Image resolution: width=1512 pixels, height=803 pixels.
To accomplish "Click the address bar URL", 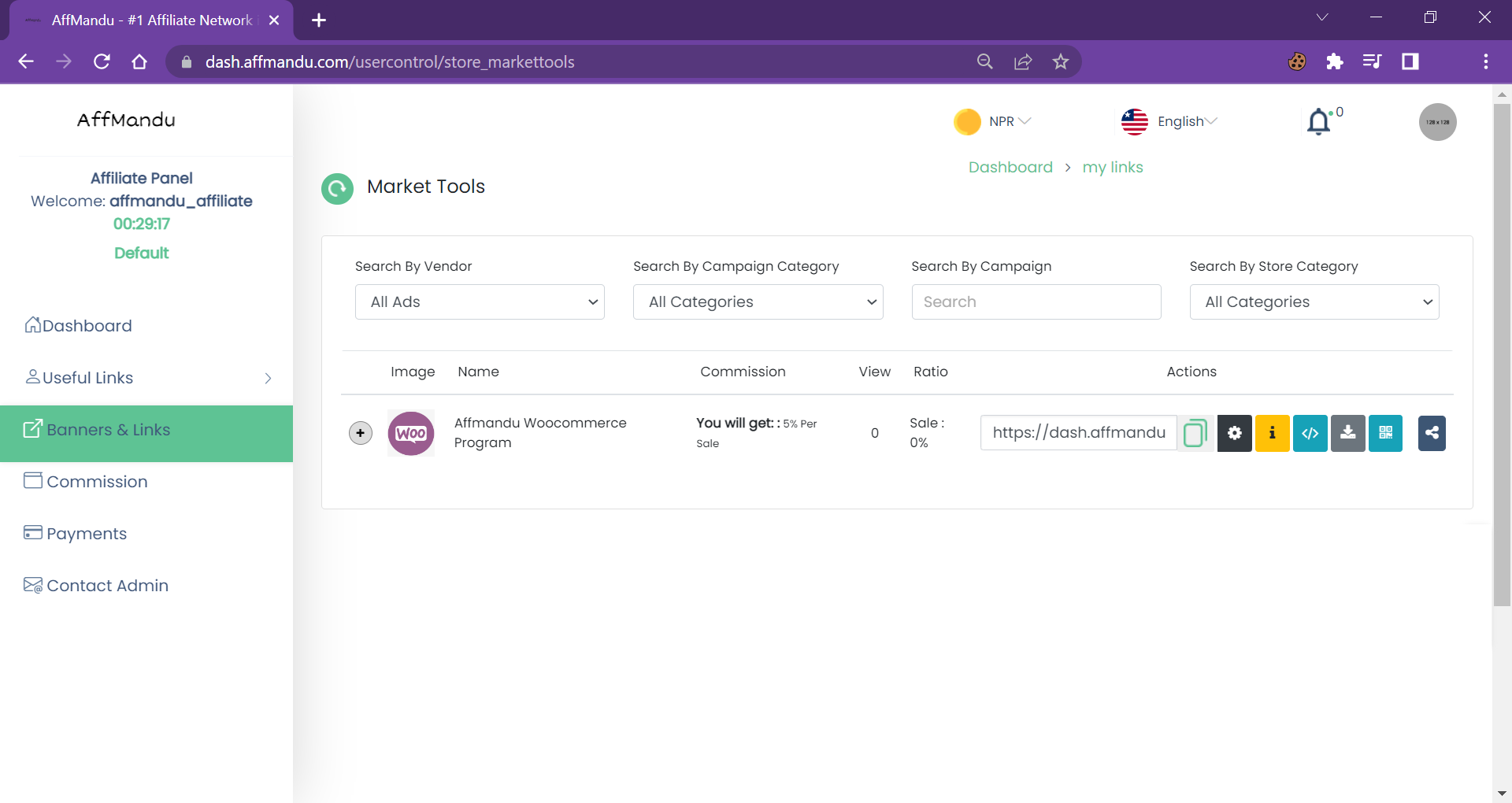I will click(390, 61).
